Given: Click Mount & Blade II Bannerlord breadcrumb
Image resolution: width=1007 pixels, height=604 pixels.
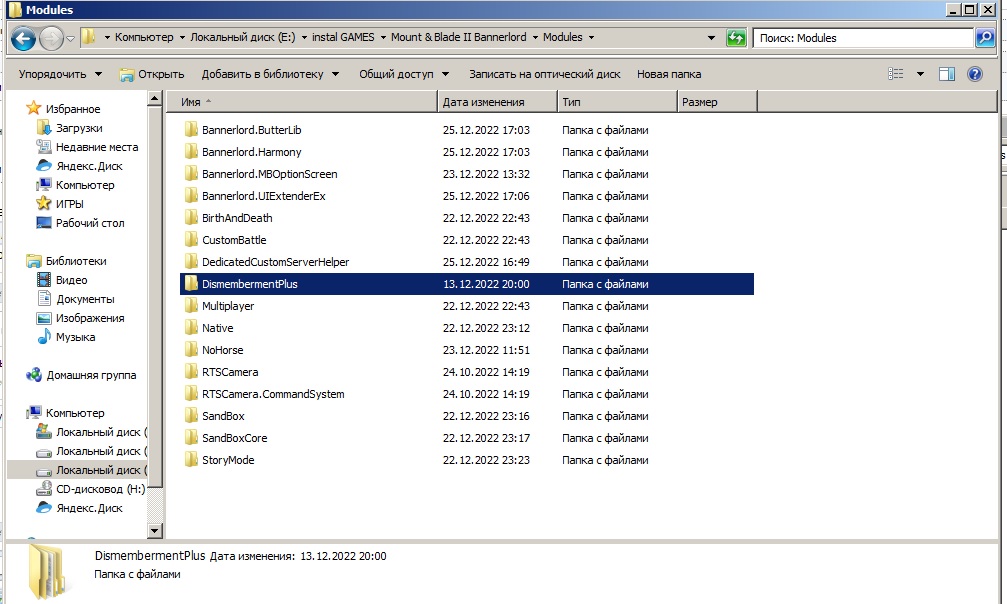Looking at the screenshot, I should (459, 37).
